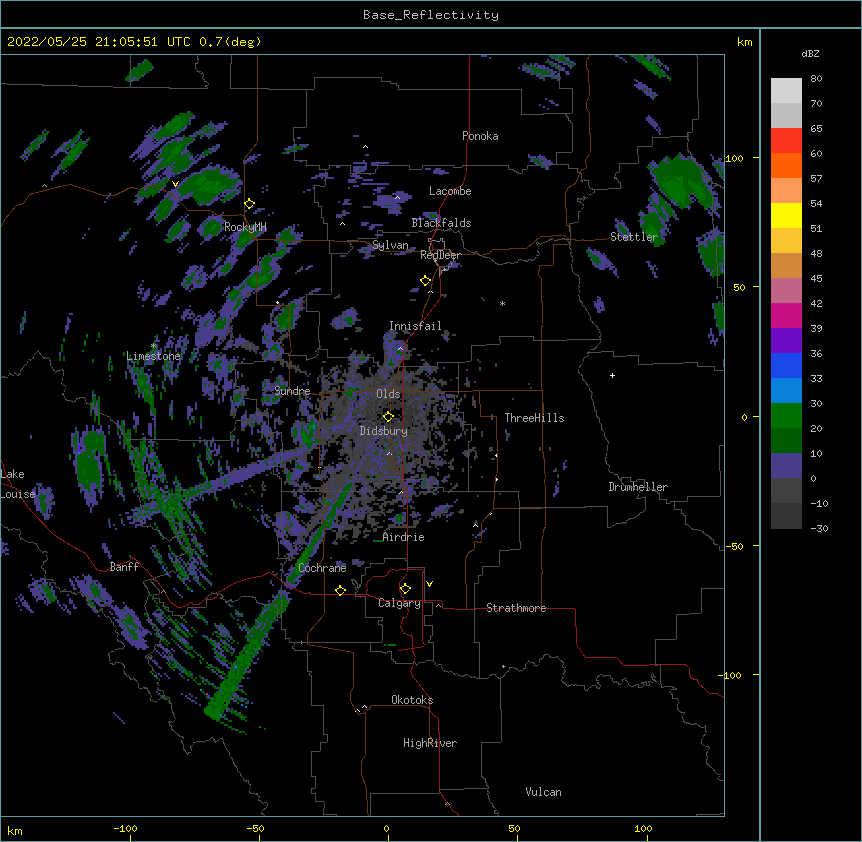Click the Sundre label
Viewport: 862px width, 842px height.
click(x=292, y=391)
